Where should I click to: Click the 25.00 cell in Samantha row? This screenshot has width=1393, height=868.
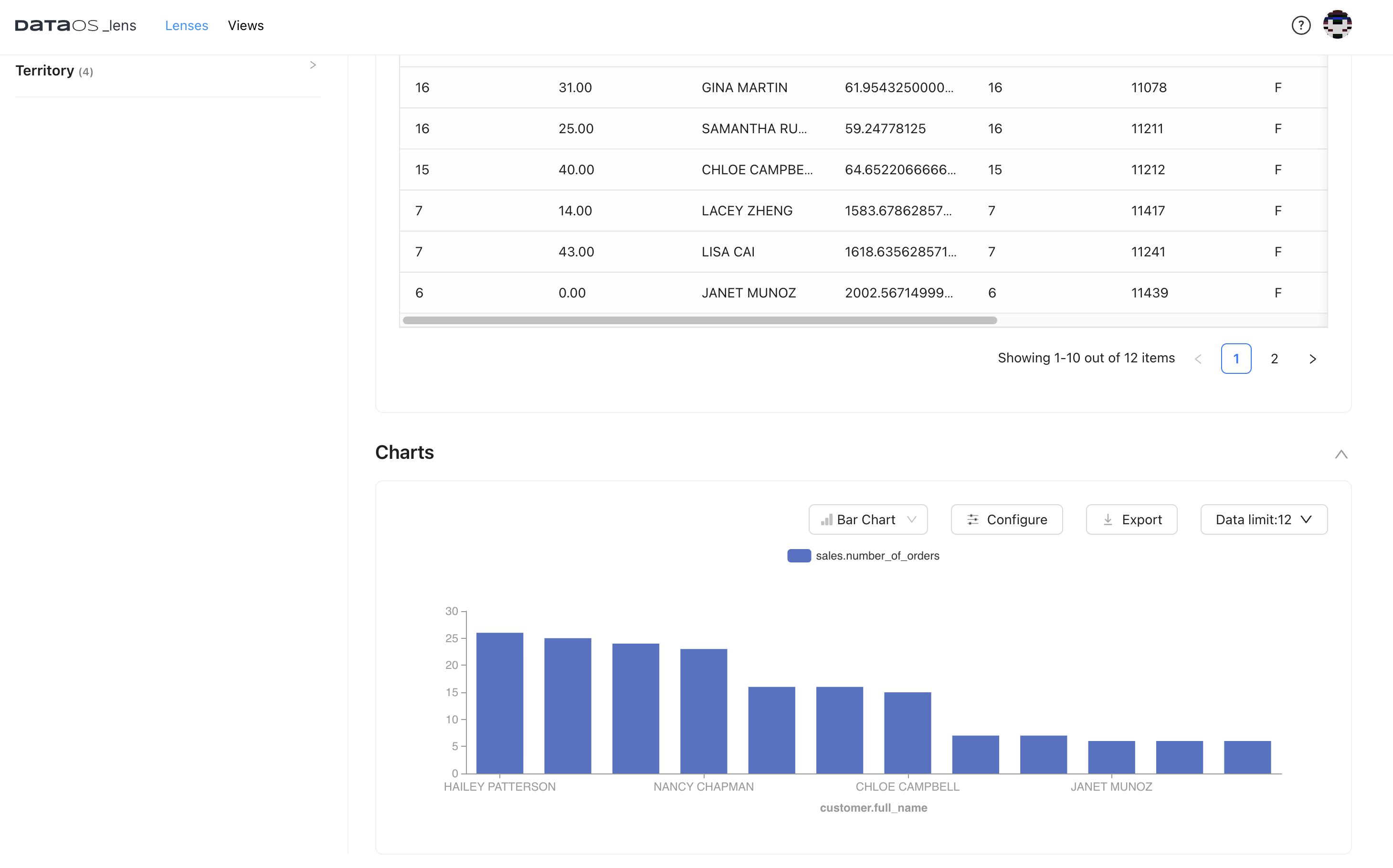click(576, 128)
